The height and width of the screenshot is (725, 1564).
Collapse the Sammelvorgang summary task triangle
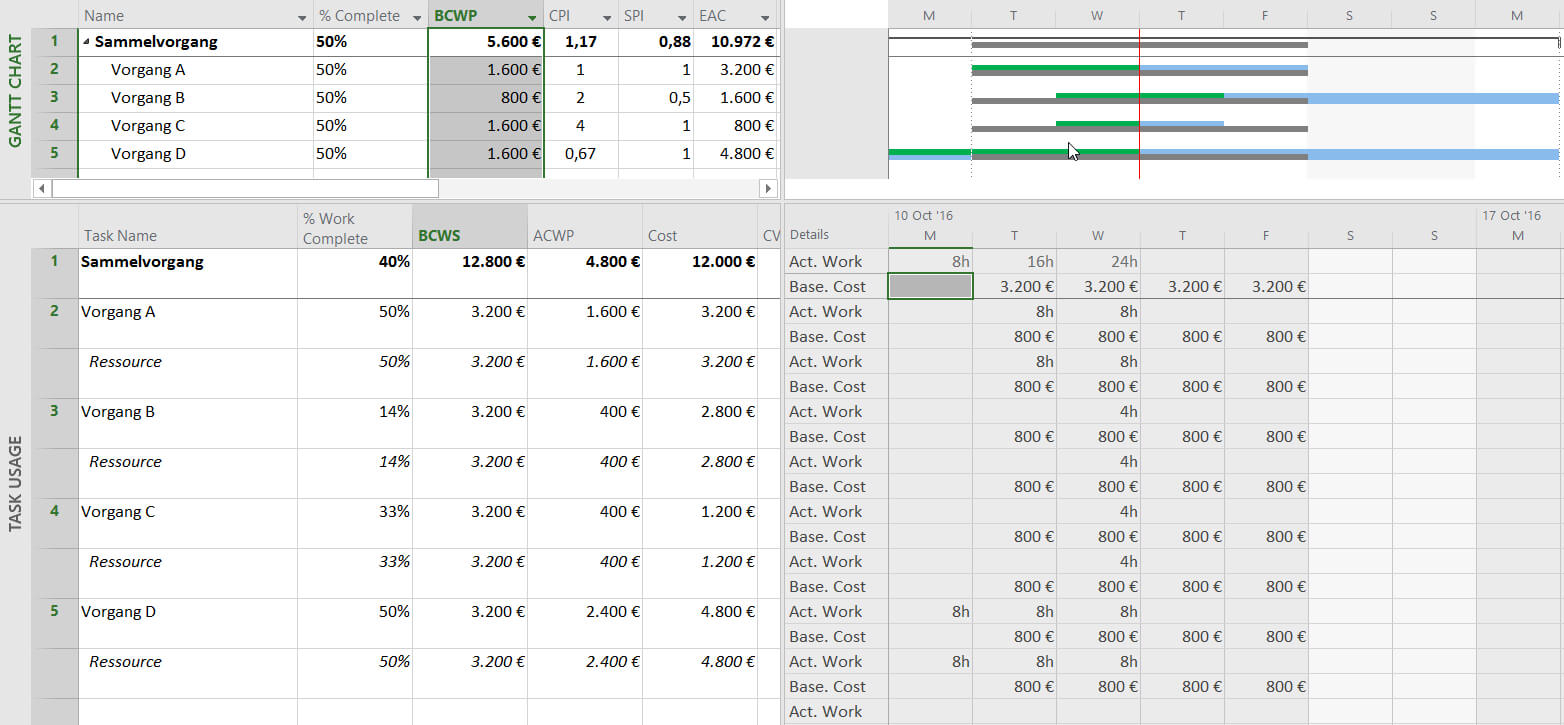(86, 43)
